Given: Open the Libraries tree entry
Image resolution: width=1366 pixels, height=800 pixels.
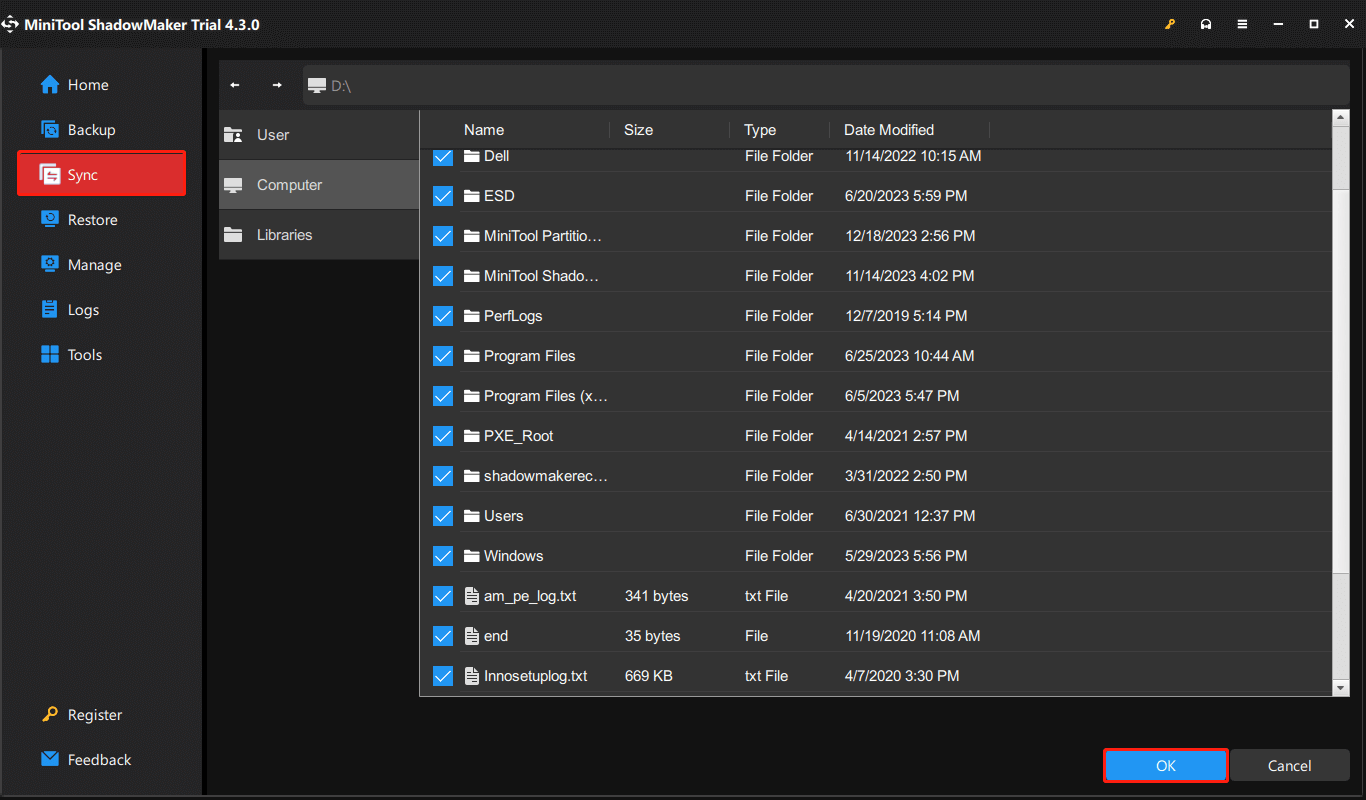Looking at the screenshot, I should pos(285,234).
